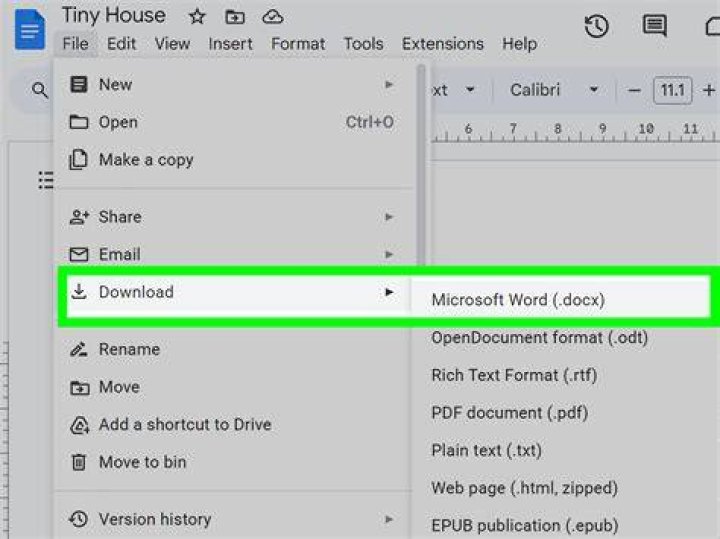Click the bin trash icon
Screen dimensions: 720x539
click(x=79, y=462)
